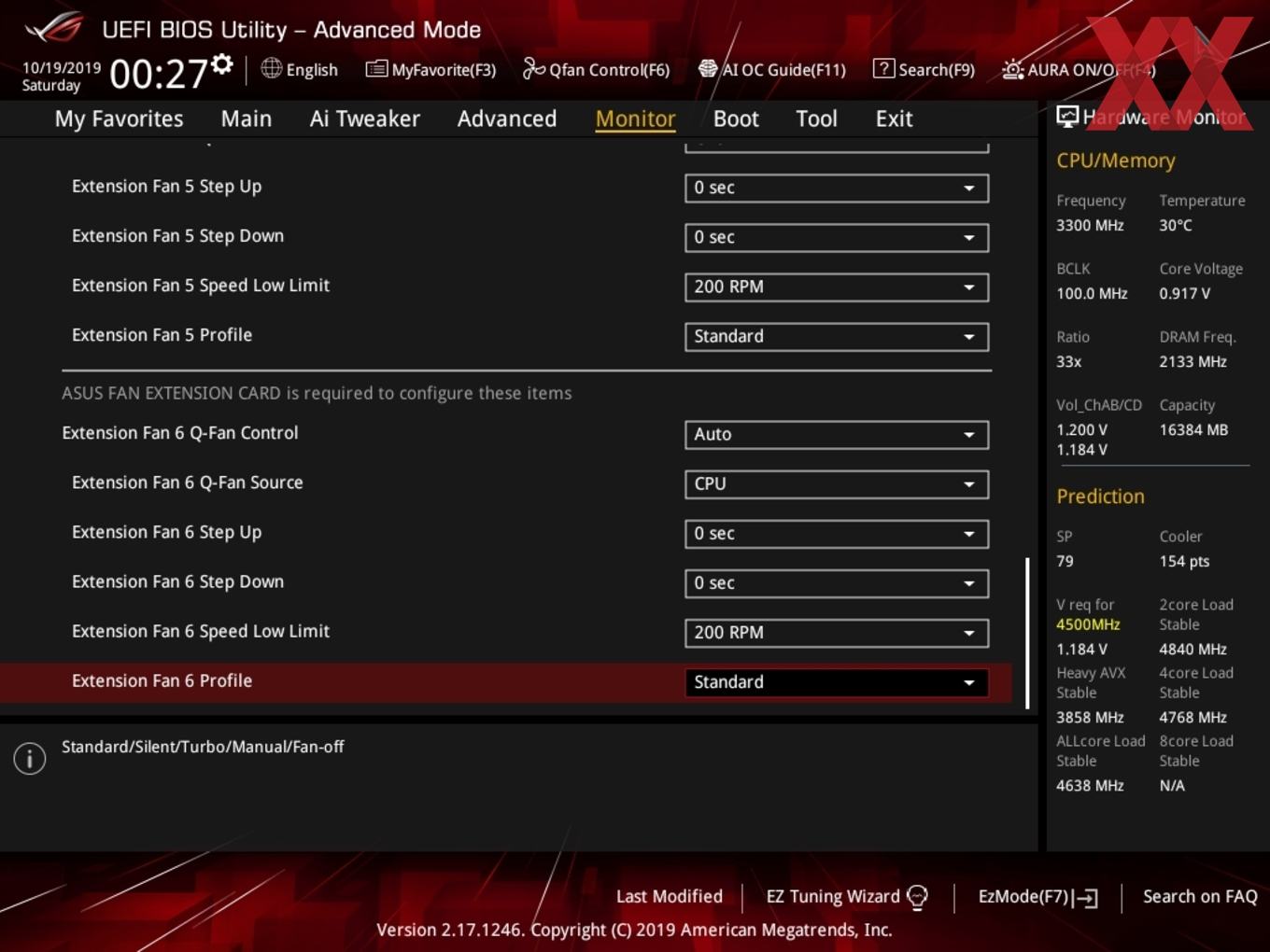Screen dimensions: 1270x952
Task: Click the 2133 MHz DRAM frequency value
Action: pos(1192,361)
